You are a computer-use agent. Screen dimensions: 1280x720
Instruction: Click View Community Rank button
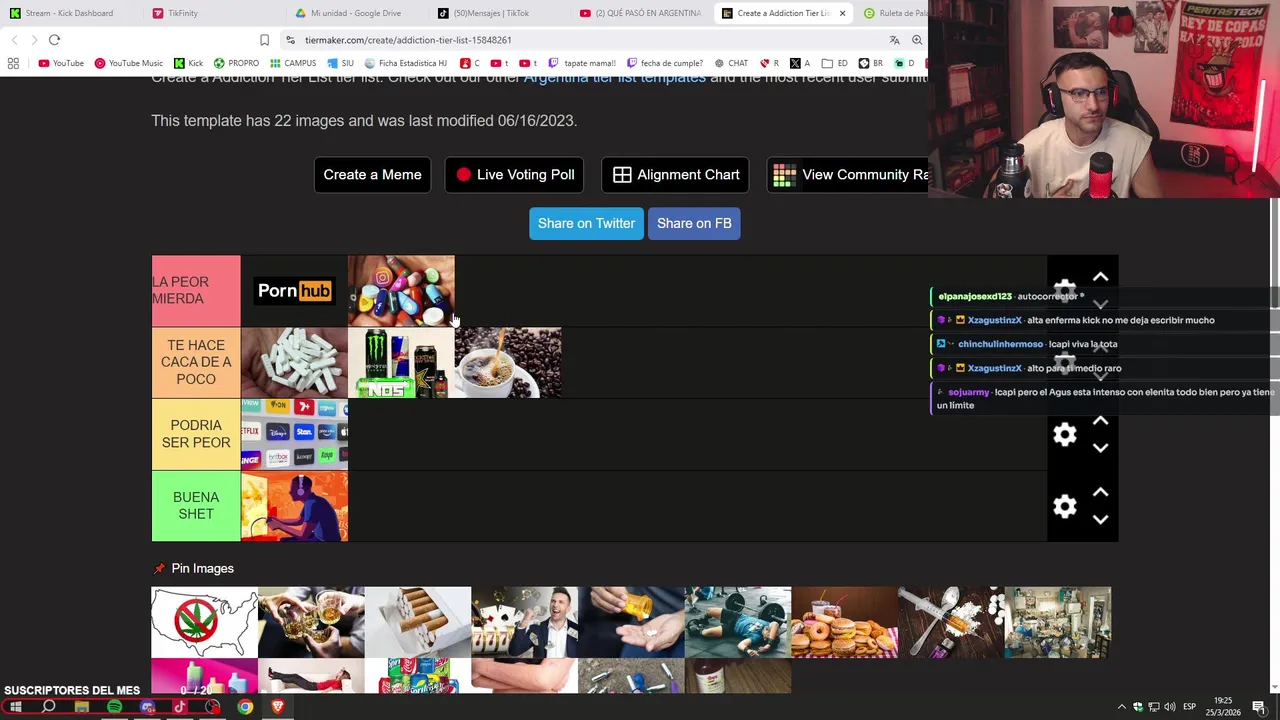pyautogui.click(x=848, y=175)
